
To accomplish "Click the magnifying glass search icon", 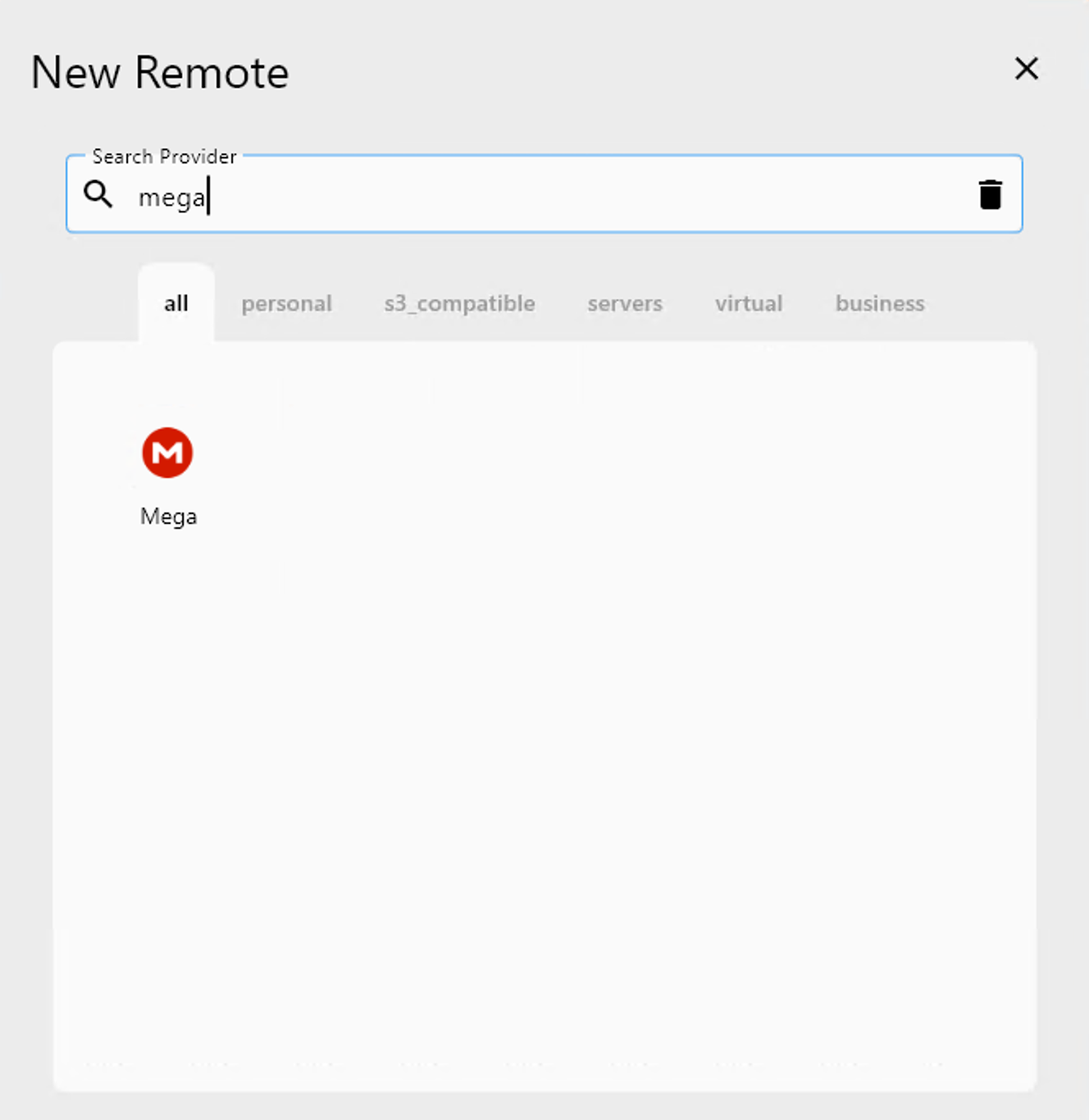I will point(98,195).
